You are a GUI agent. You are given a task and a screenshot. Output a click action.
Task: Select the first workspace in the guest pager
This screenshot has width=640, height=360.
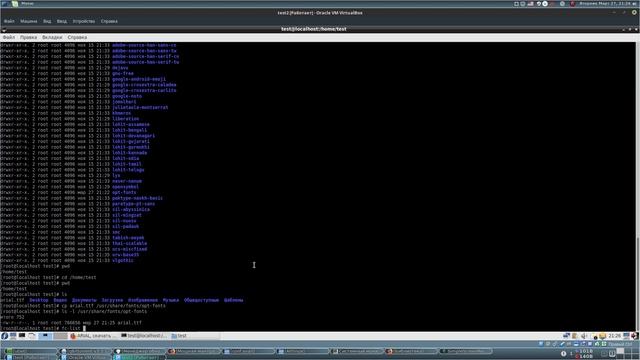45,336
